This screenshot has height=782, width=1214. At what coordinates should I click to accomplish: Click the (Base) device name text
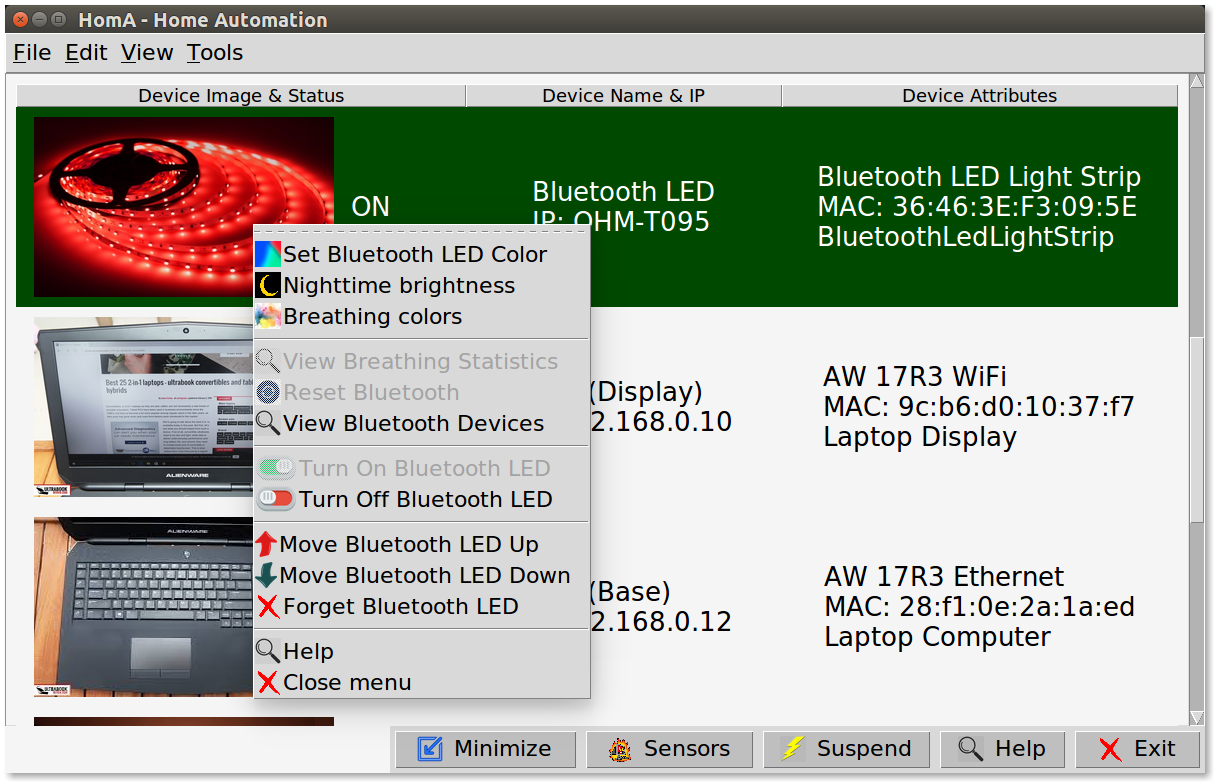tap(631, 592)
